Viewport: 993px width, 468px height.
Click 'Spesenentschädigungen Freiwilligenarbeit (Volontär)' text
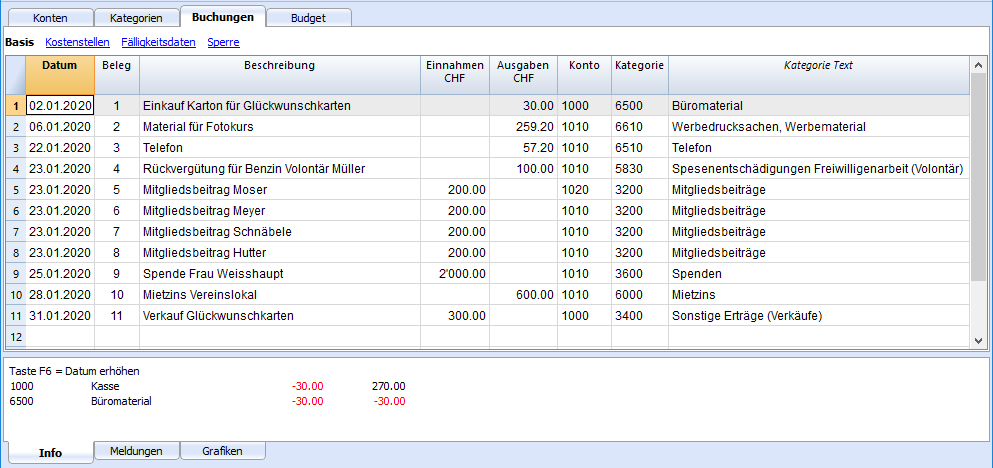pyautogui.click(x=818, y=168)
